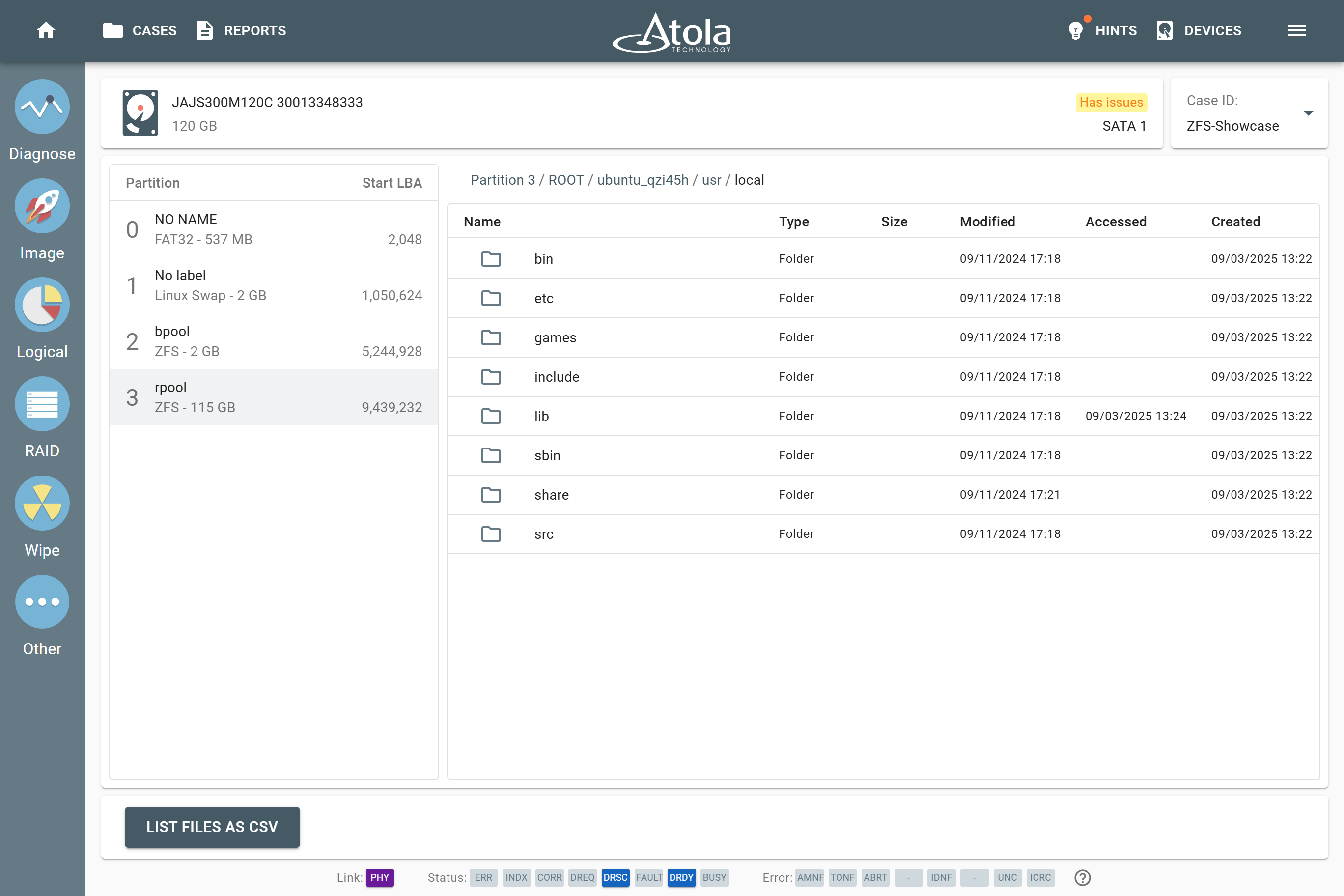The image size is (1344, 896).
Task: Navigate to Partition 3 breadcrumb
Action: [503, 180]
